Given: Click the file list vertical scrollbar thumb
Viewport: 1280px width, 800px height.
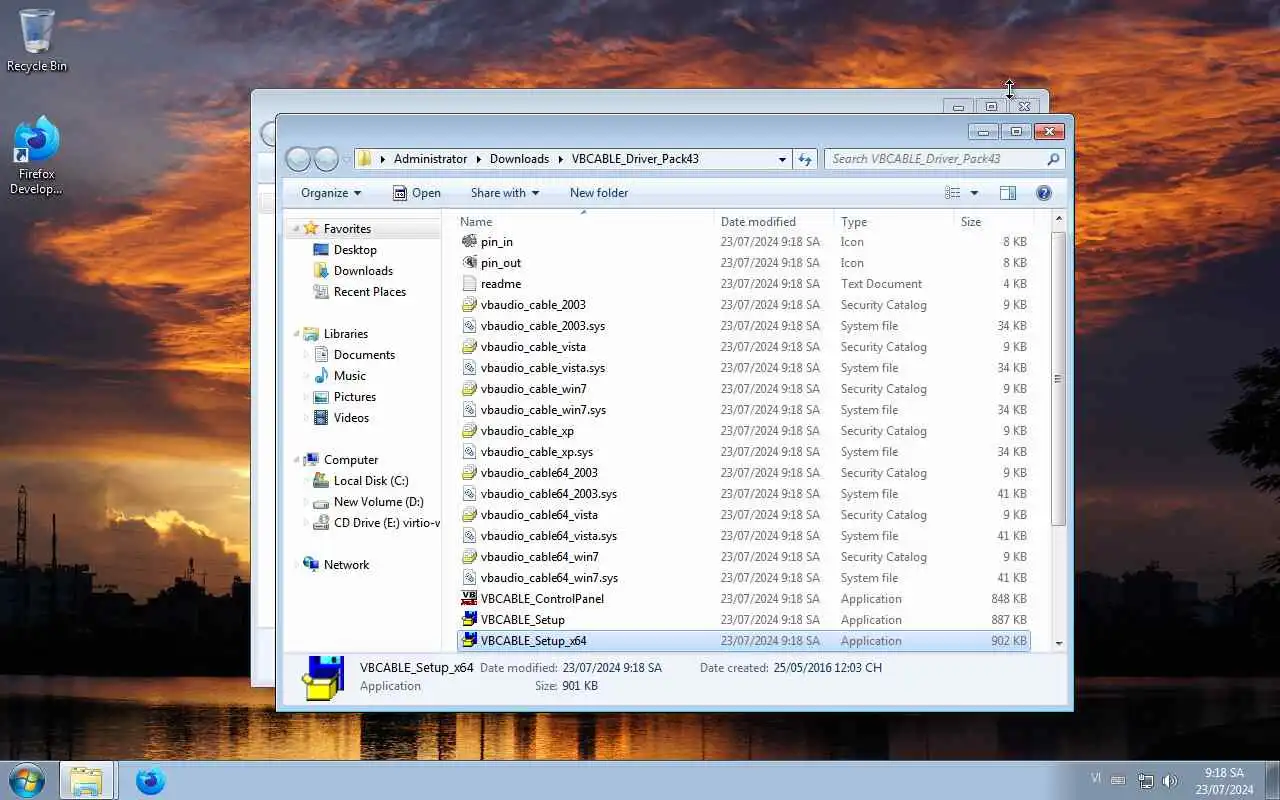Looking at the screenshot, I should 1058,378.
